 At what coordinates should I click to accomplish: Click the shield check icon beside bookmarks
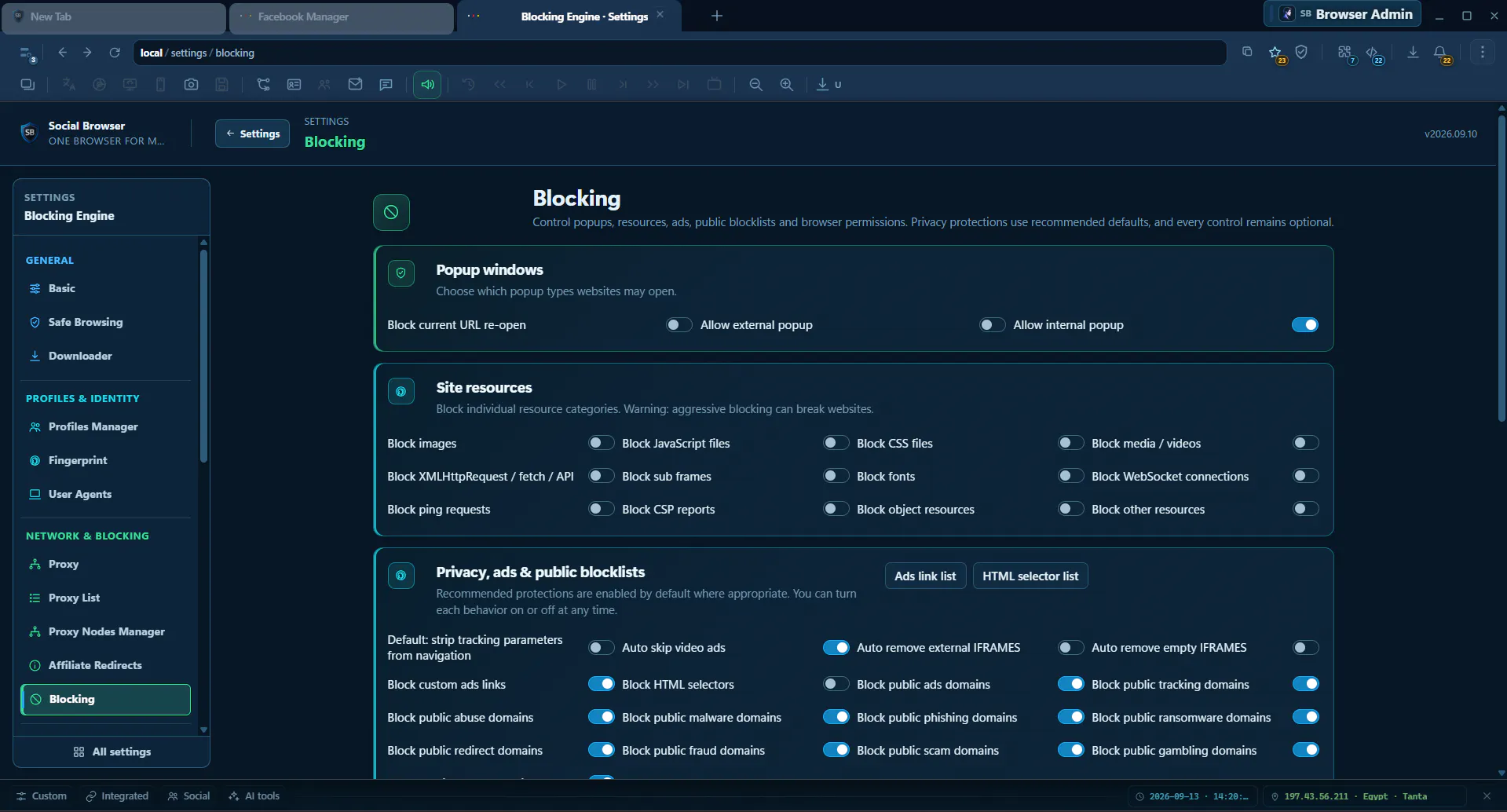pos(1301,53)
